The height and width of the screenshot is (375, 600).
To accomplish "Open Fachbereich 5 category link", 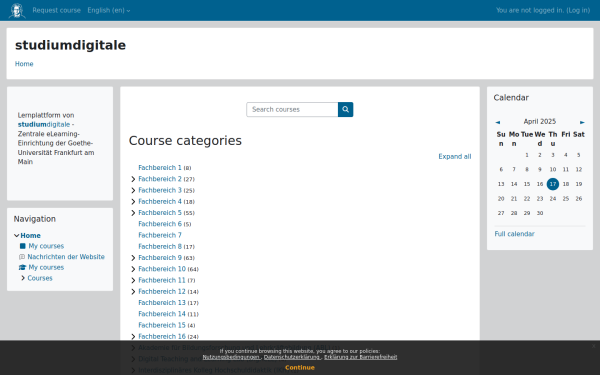I will [x=160, y=213].
